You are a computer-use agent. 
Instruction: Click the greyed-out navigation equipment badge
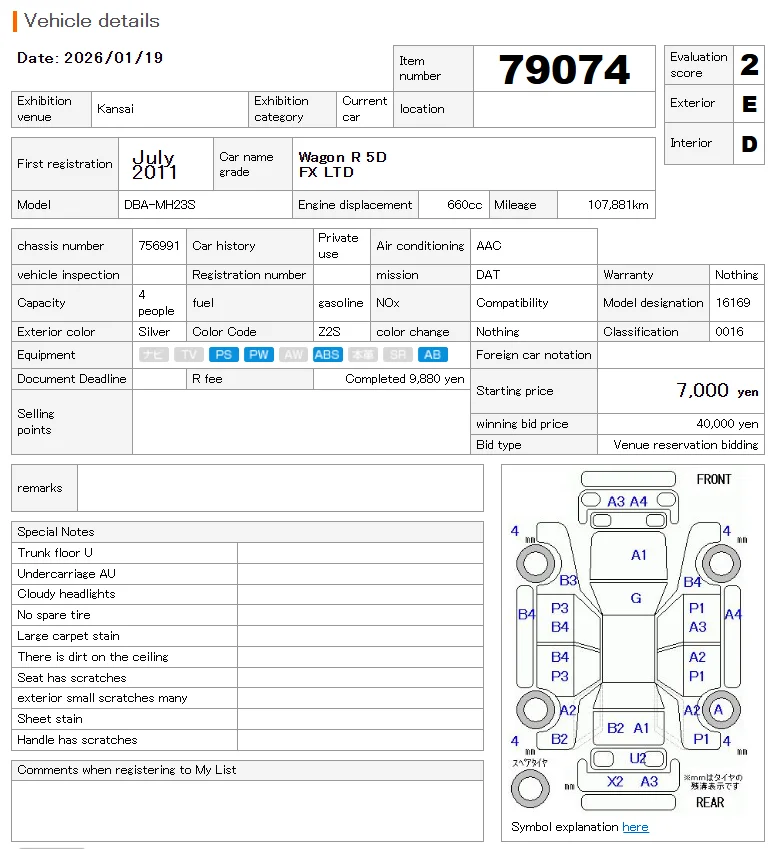154,355
